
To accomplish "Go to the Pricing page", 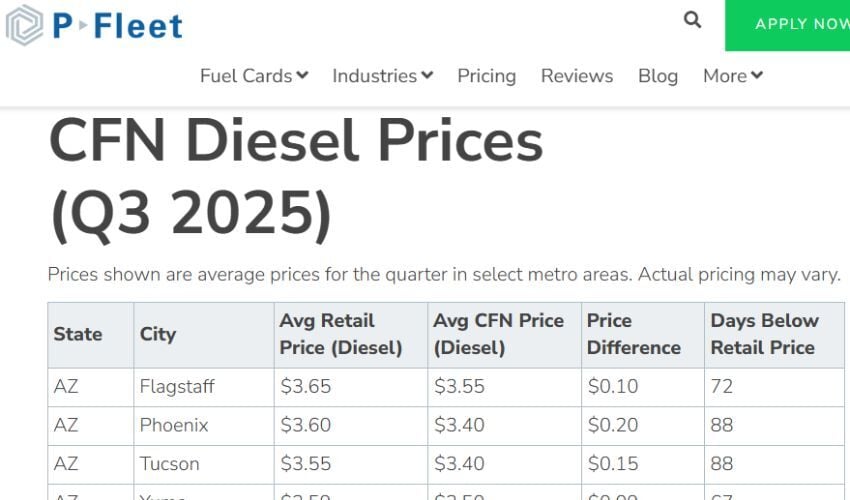I will 486,76.
